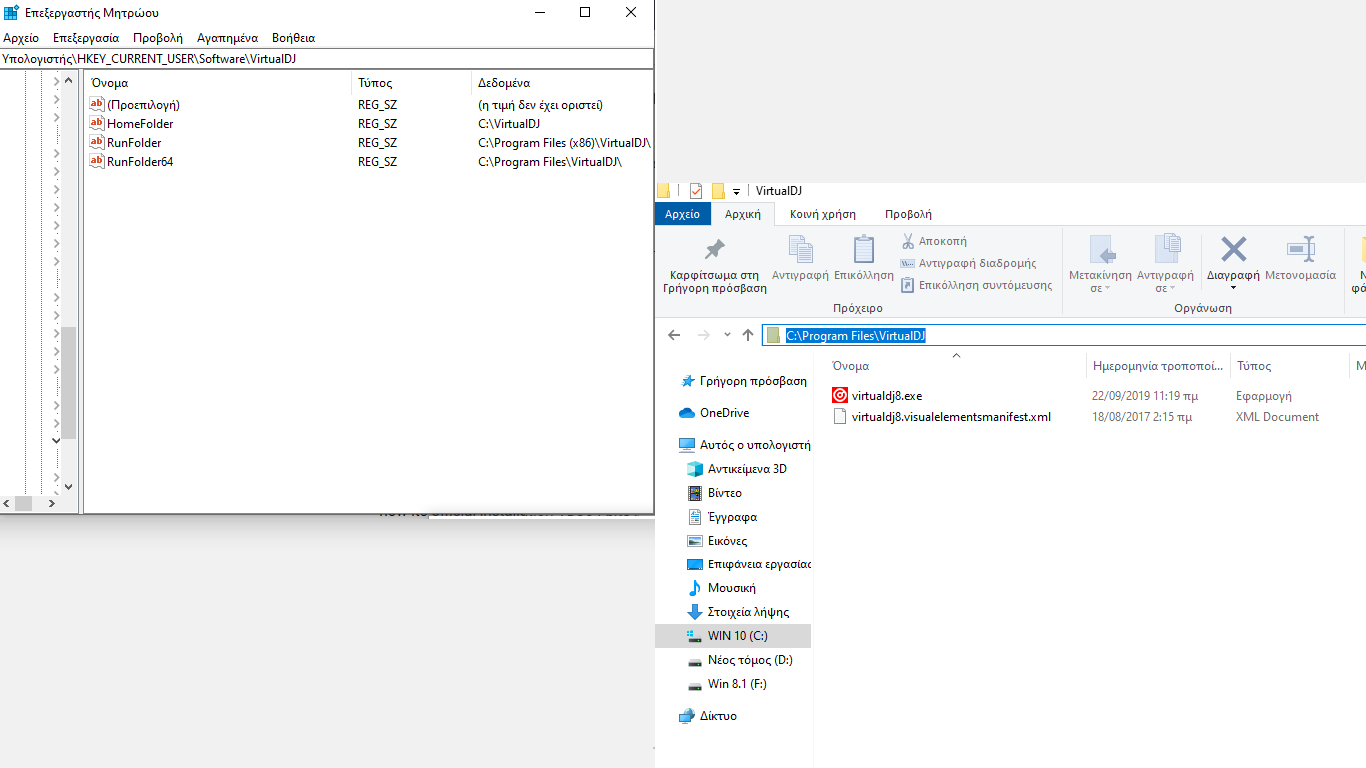Image resolution: width=1366 pixels, height=768 pixels.
Task: Open the Προβολή menu in Registry Editor
Action: click(x=158, y=38)
